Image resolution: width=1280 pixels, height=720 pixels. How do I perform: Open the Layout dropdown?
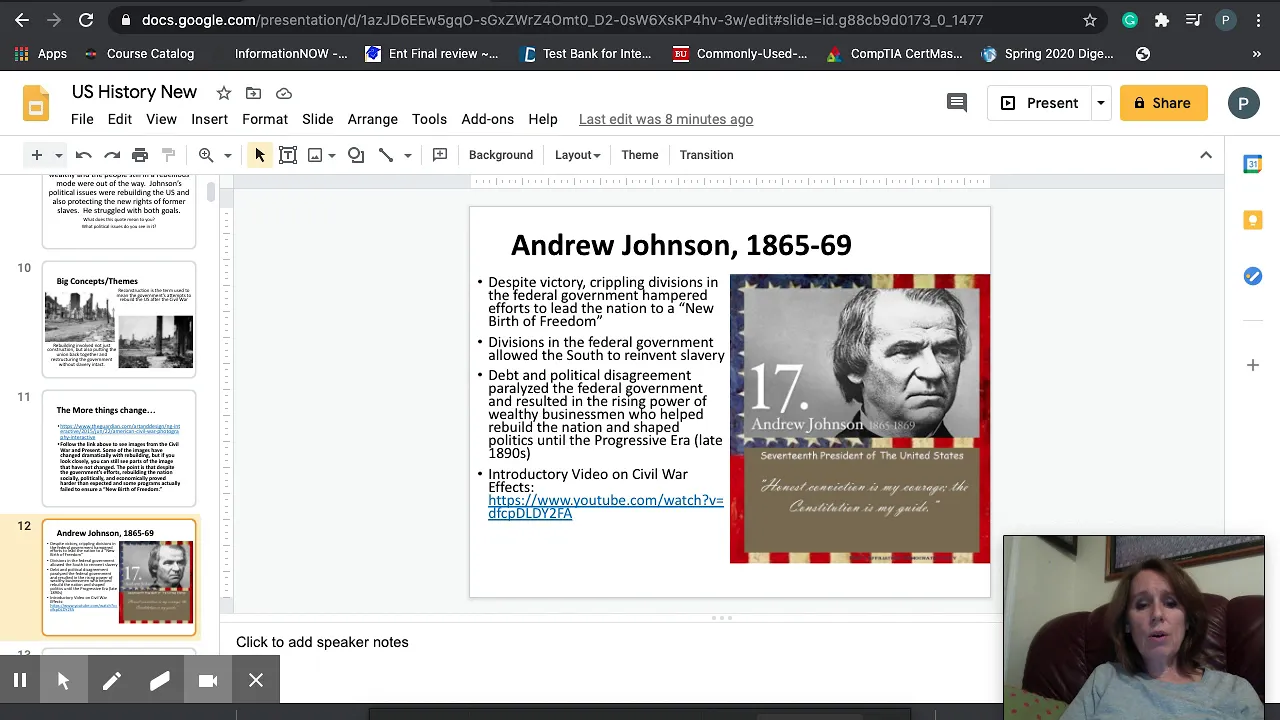pyautogui.click(x=577, y=155)
